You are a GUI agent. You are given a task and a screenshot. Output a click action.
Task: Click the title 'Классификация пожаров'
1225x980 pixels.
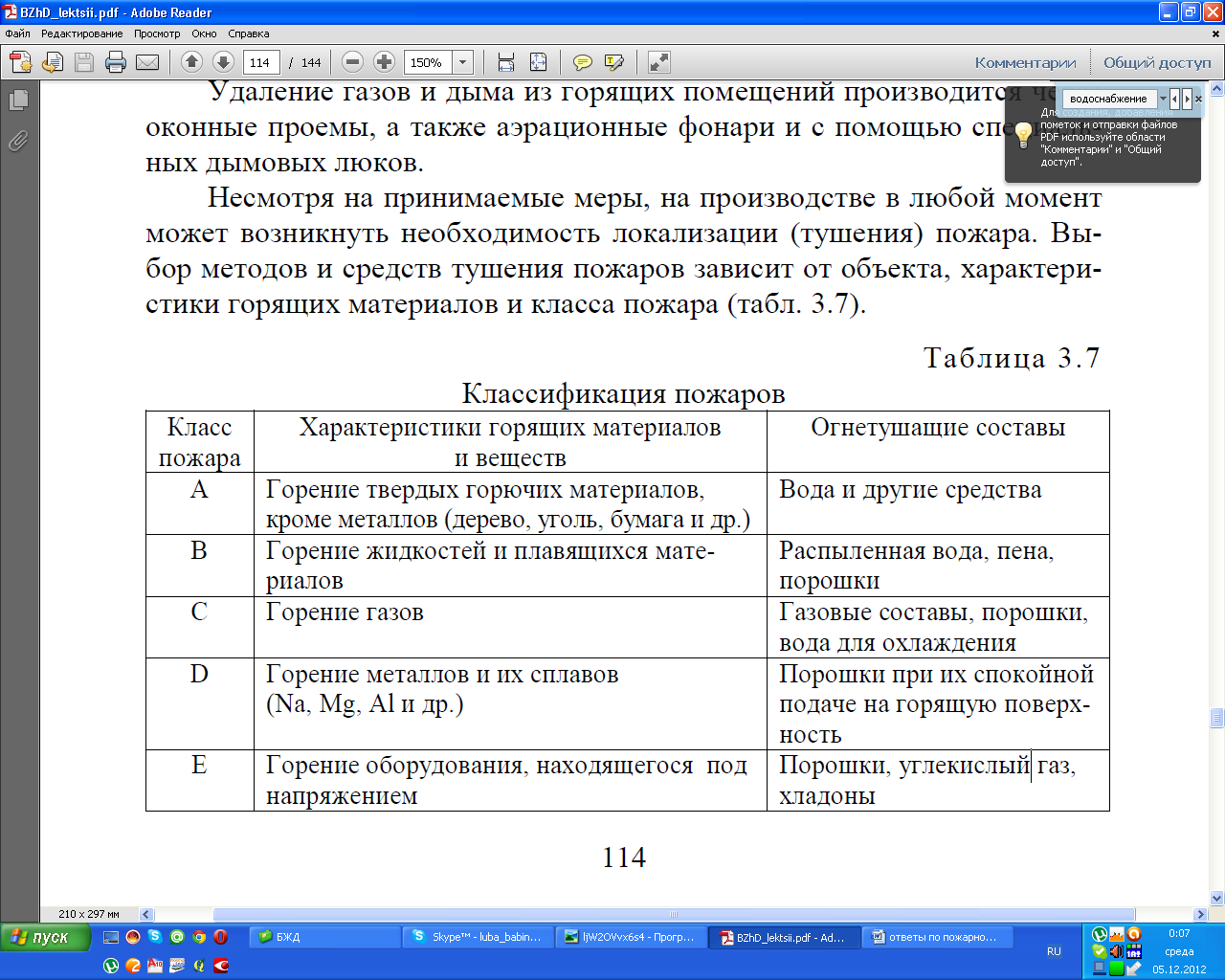point(624,393)
